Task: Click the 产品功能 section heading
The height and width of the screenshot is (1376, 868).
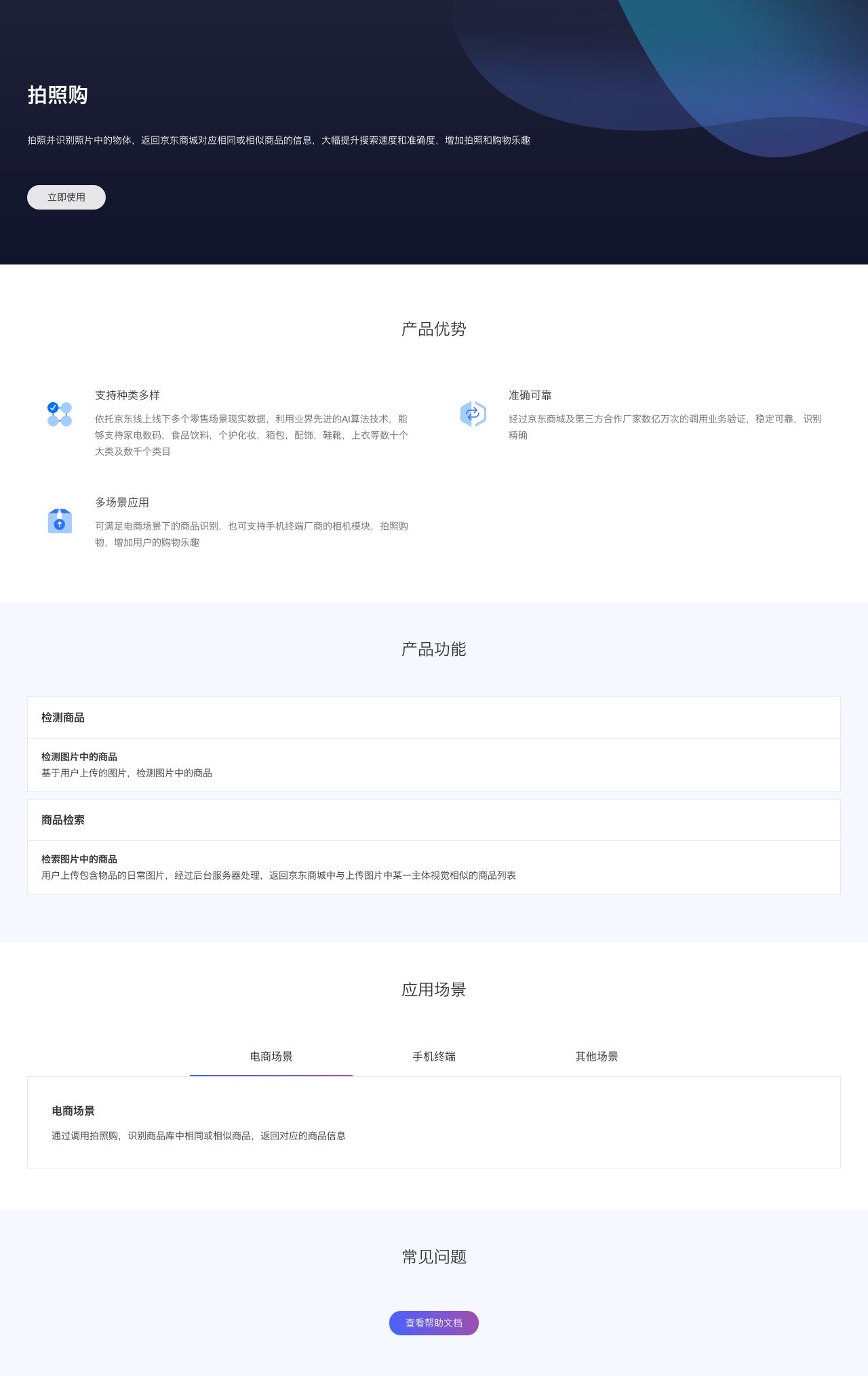Action: [434, 649]
